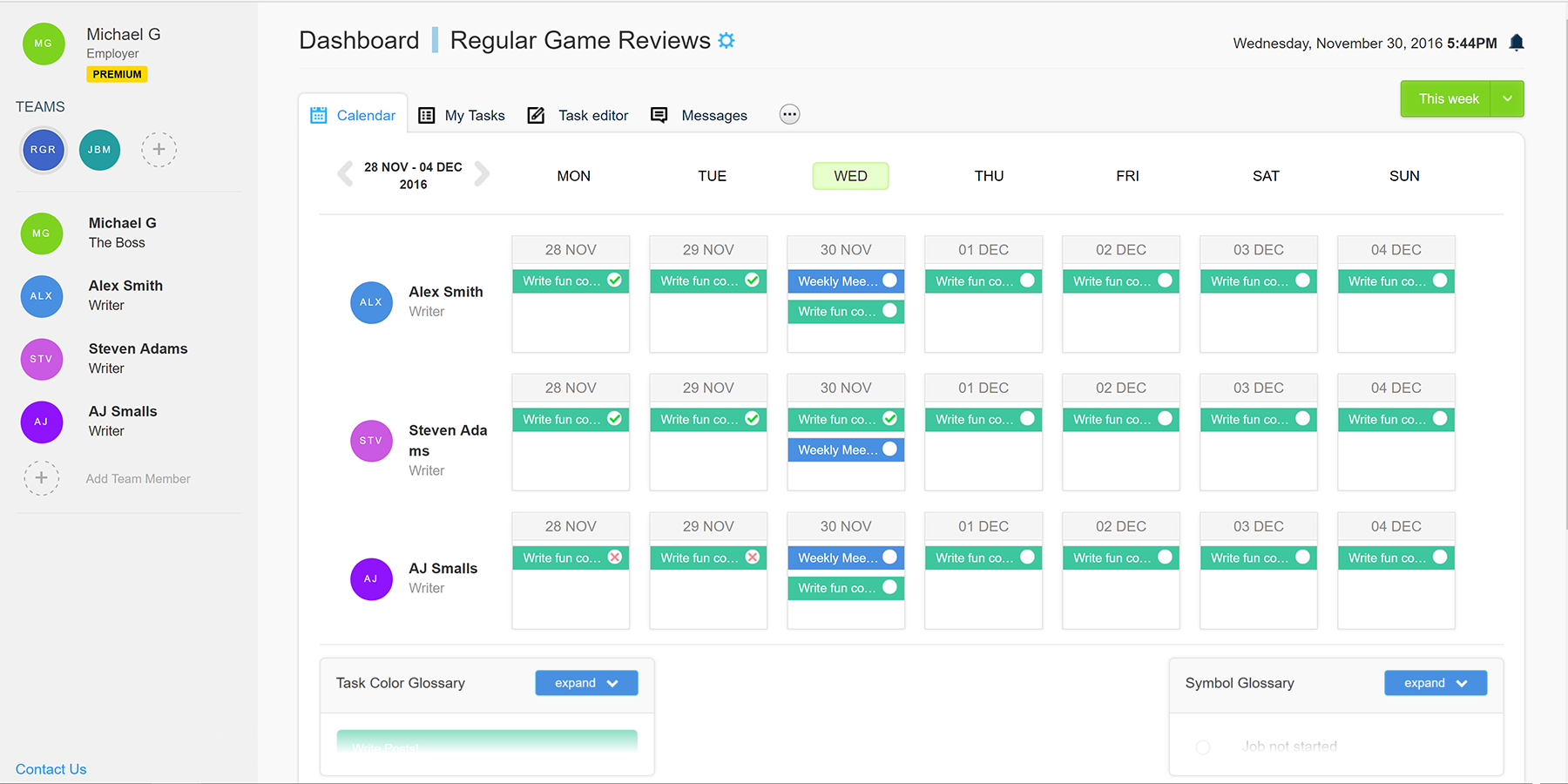Click the green task color swatch in glossary

[487, 740]
